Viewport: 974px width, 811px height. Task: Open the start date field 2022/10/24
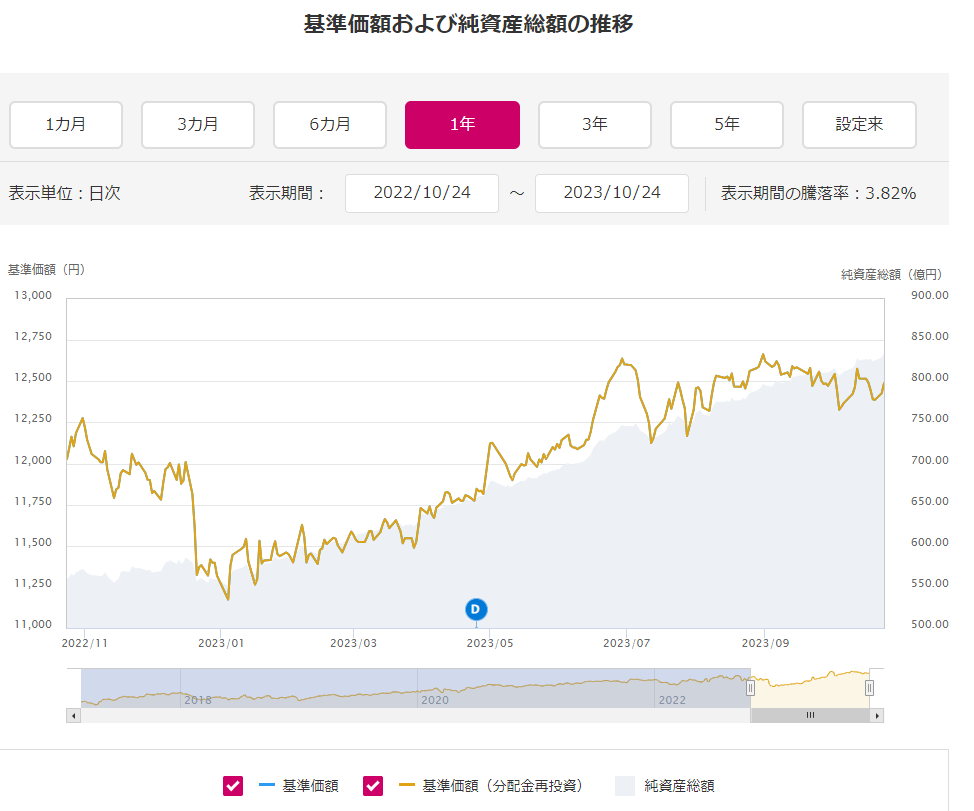(422, 193)
